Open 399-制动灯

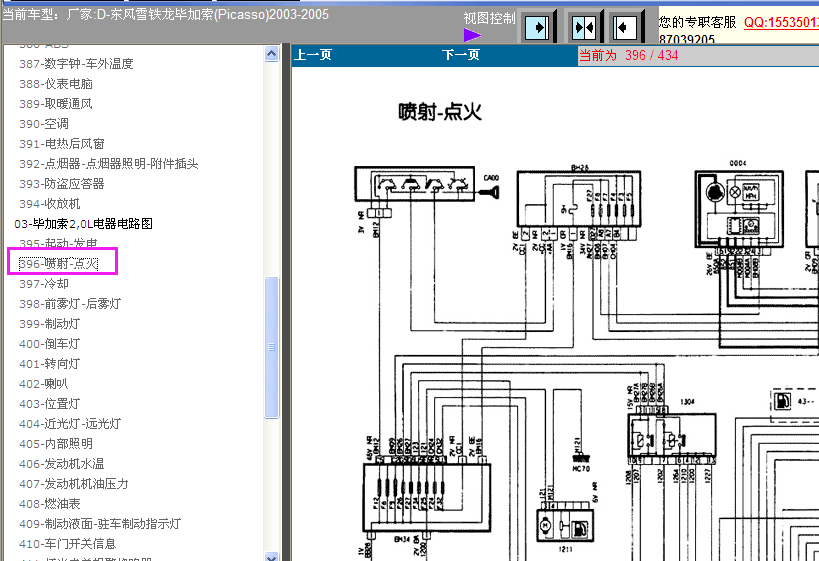tap(50, 324)
